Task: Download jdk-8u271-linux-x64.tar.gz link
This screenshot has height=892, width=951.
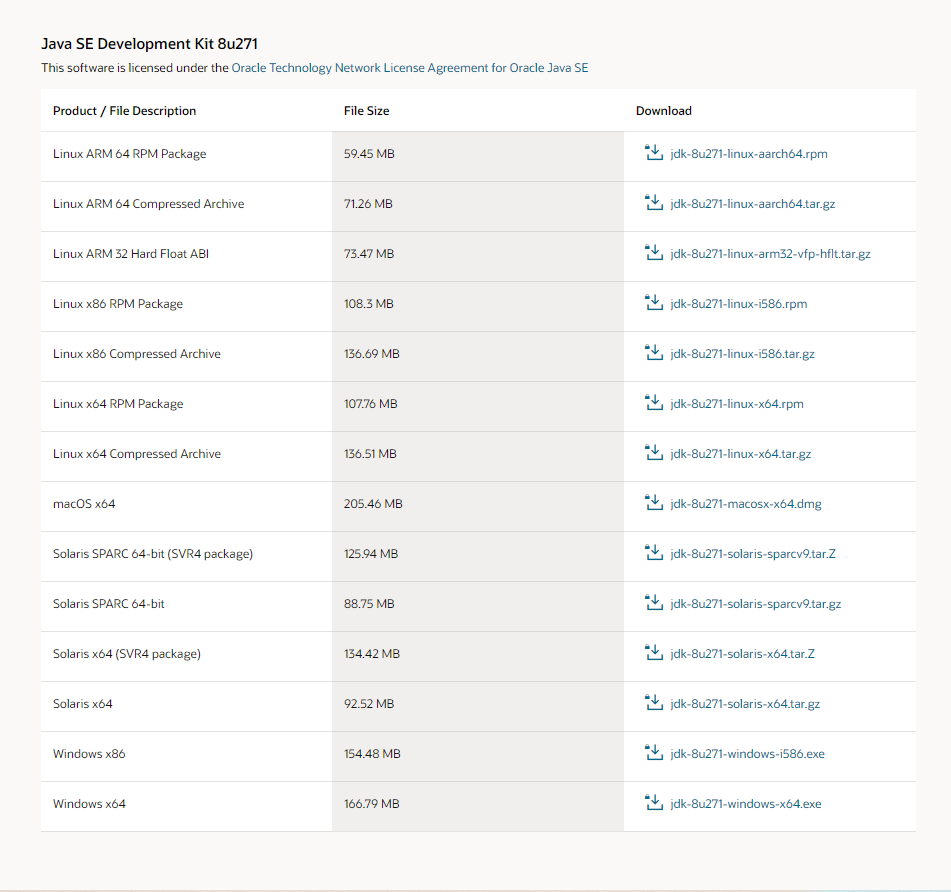Action: tap(741, 454)
